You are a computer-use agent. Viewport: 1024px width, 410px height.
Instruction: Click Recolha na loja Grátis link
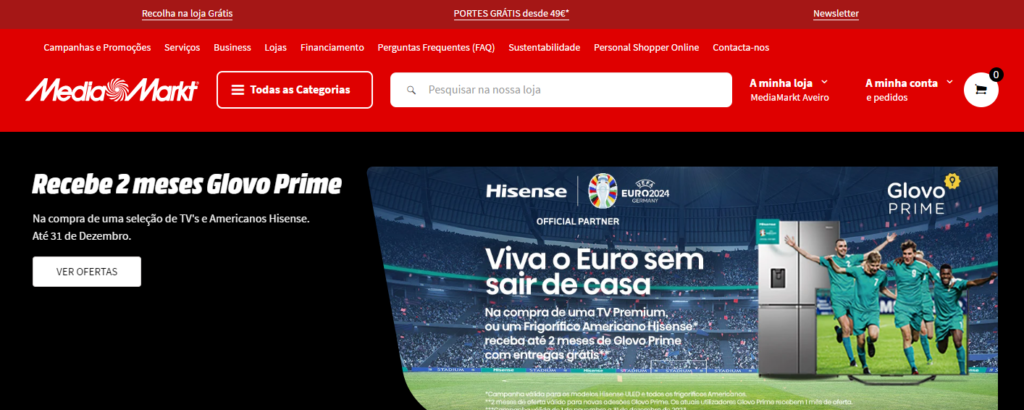click(x=187, y=13)
